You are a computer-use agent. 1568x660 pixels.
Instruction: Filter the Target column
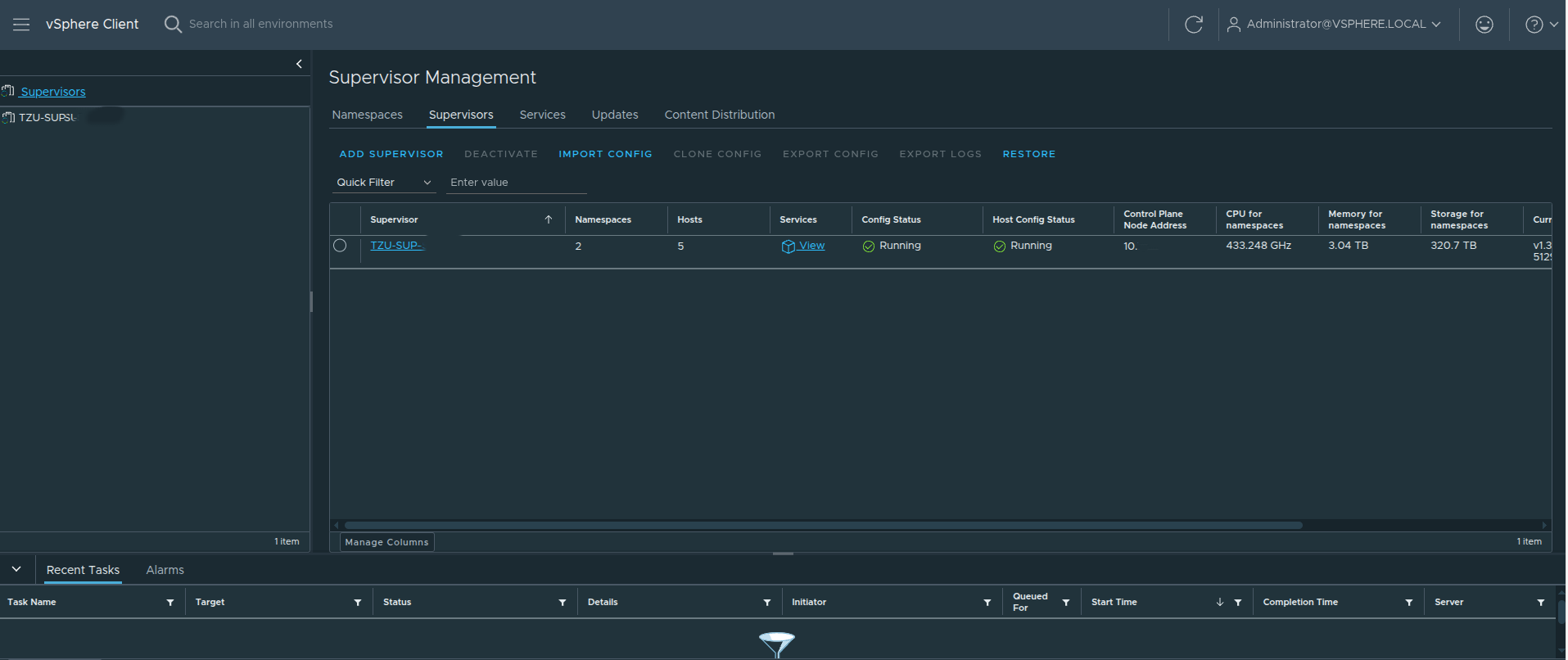coord(358,603)
